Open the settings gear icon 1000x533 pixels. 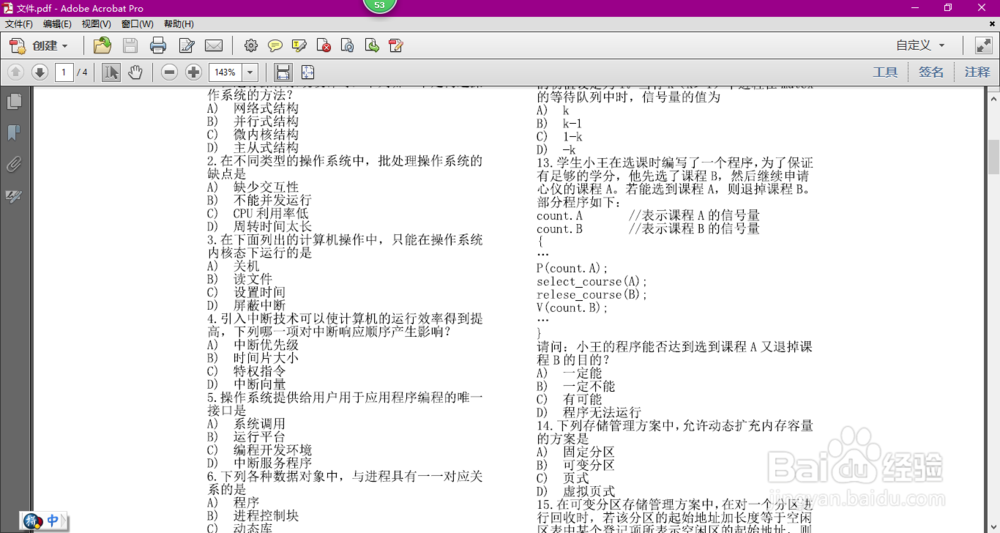click(251, 46)
